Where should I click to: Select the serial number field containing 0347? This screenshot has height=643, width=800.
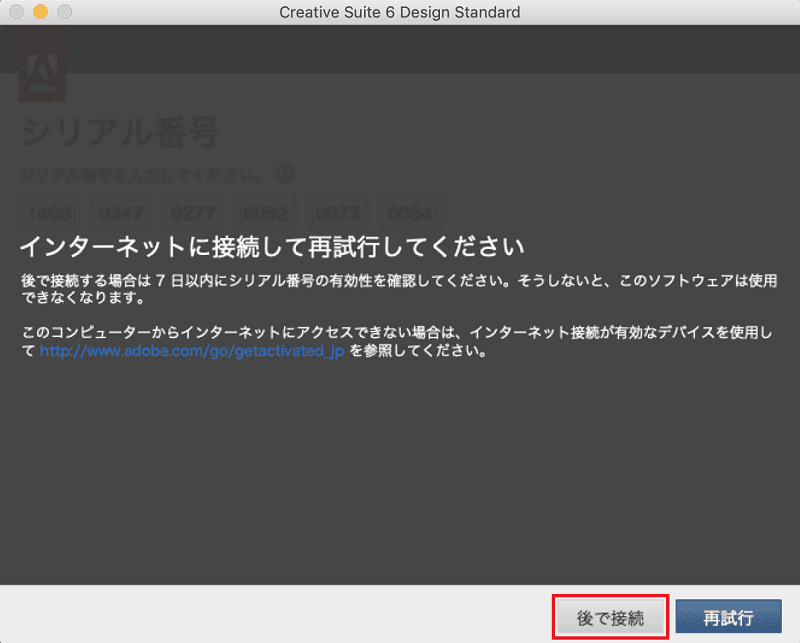tap(121, 212)
